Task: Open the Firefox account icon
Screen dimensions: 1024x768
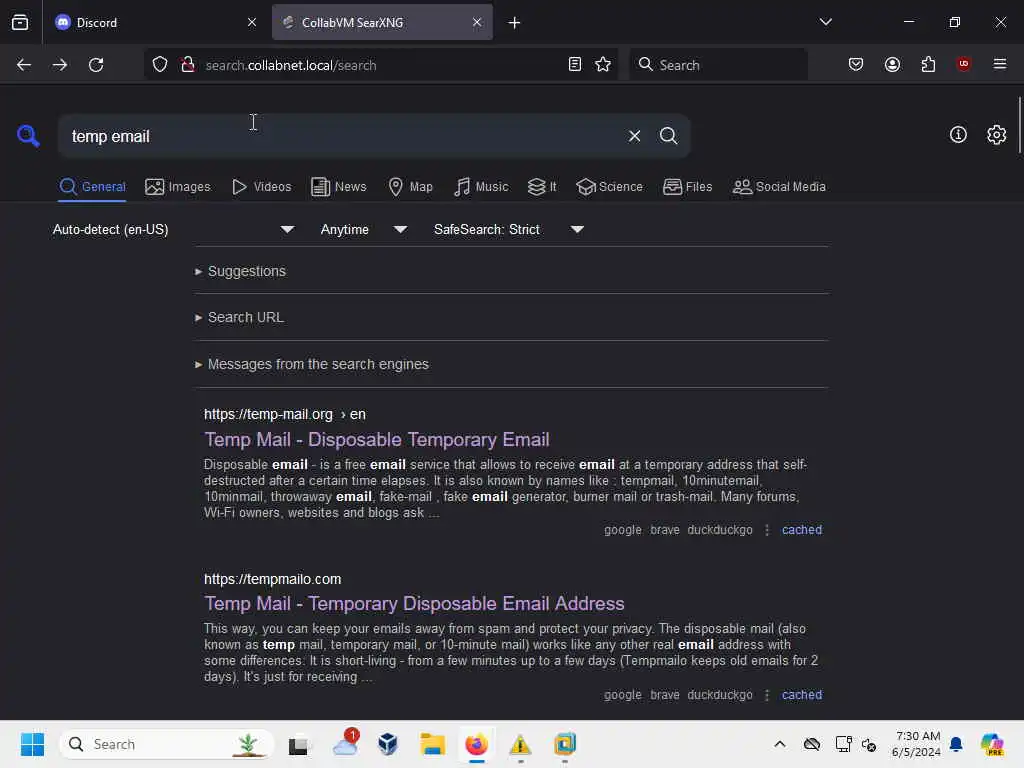Action: [x=892, y=65]
